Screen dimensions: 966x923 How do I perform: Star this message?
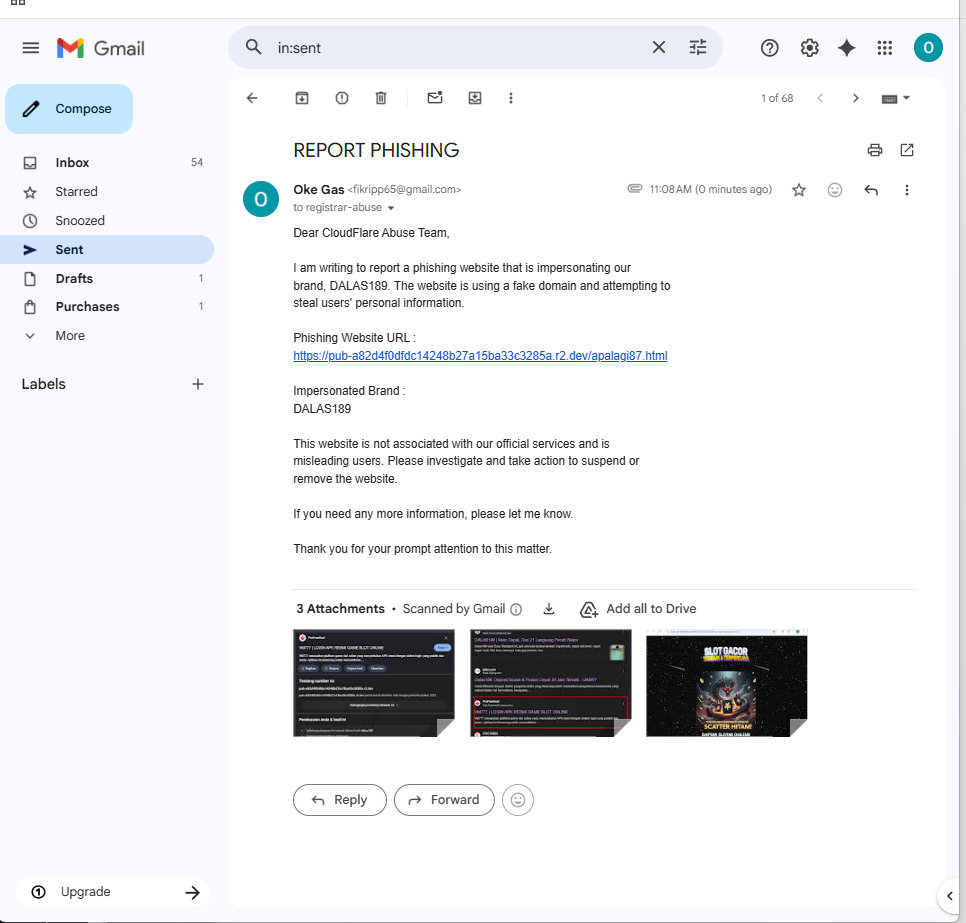799,190
